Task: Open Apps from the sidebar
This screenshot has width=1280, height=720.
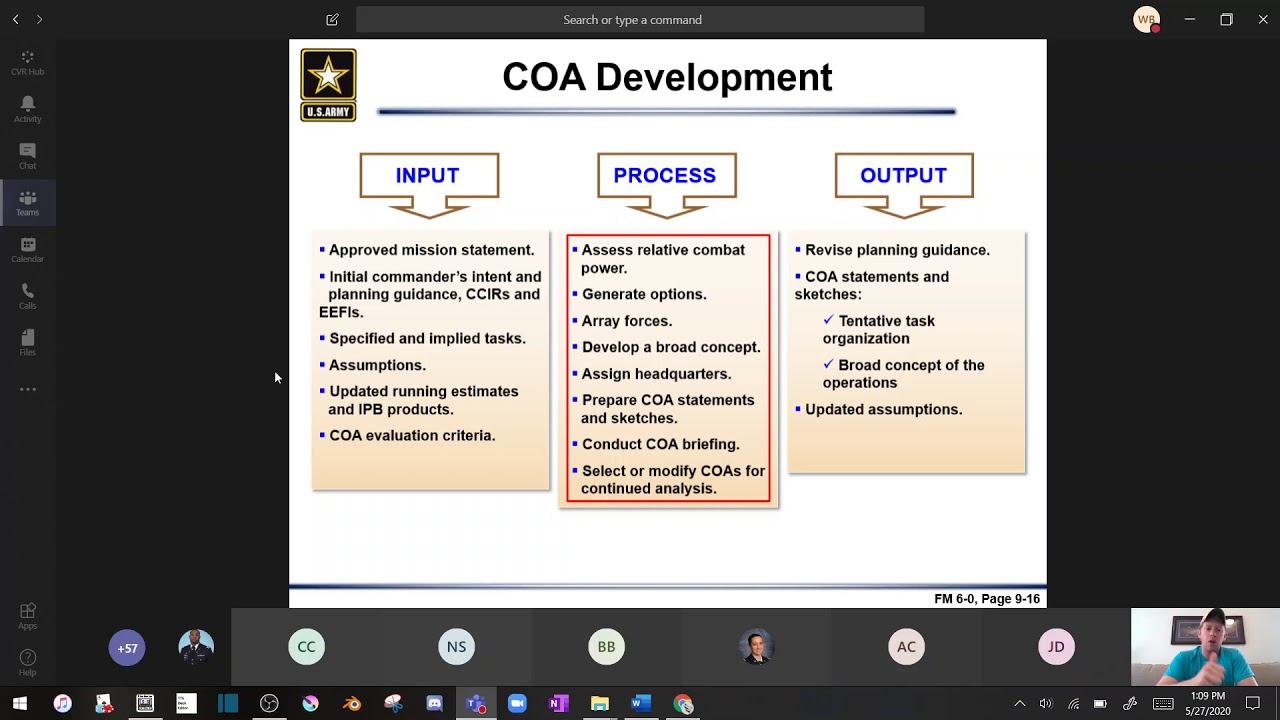Action: point(27,614)
